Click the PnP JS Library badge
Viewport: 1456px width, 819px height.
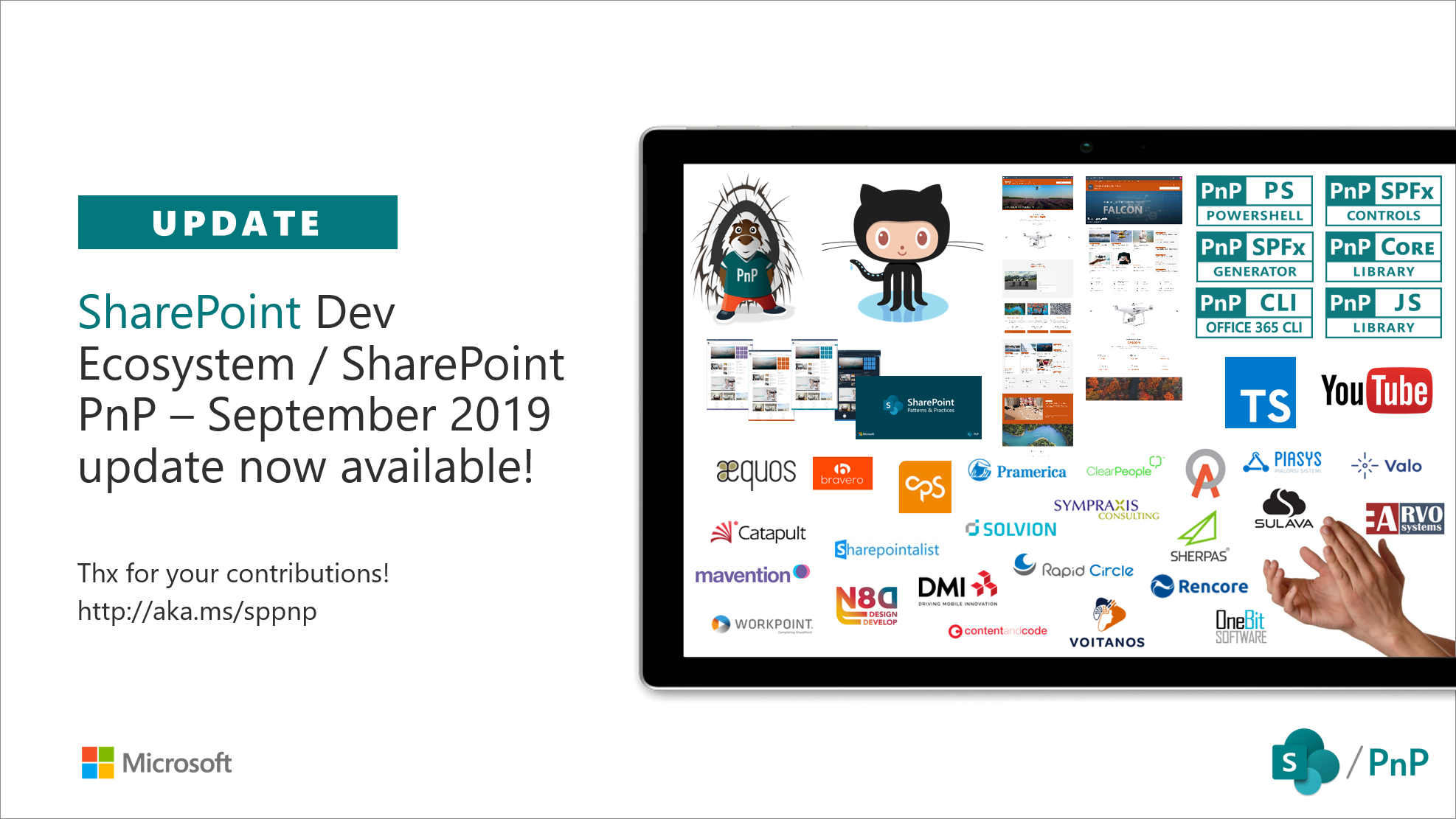[1383, 313]
